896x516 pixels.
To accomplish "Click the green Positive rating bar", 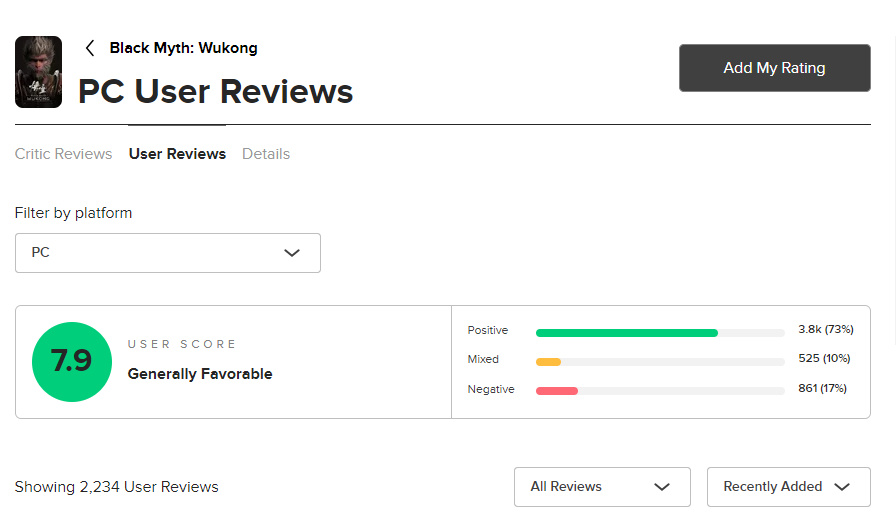I will tap(626, 333).
